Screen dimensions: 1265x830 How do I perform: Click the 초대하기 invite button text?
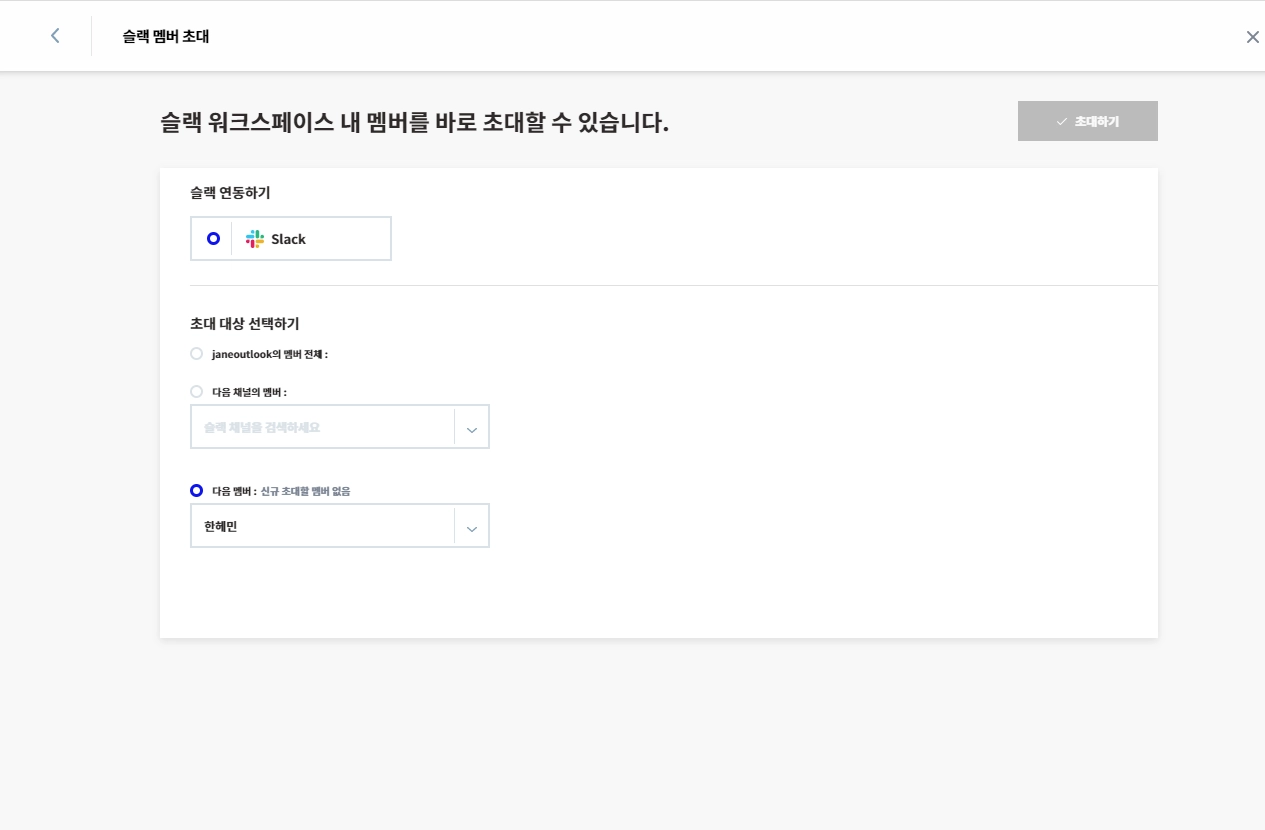pyautogui.click(x=1096, y=121)
